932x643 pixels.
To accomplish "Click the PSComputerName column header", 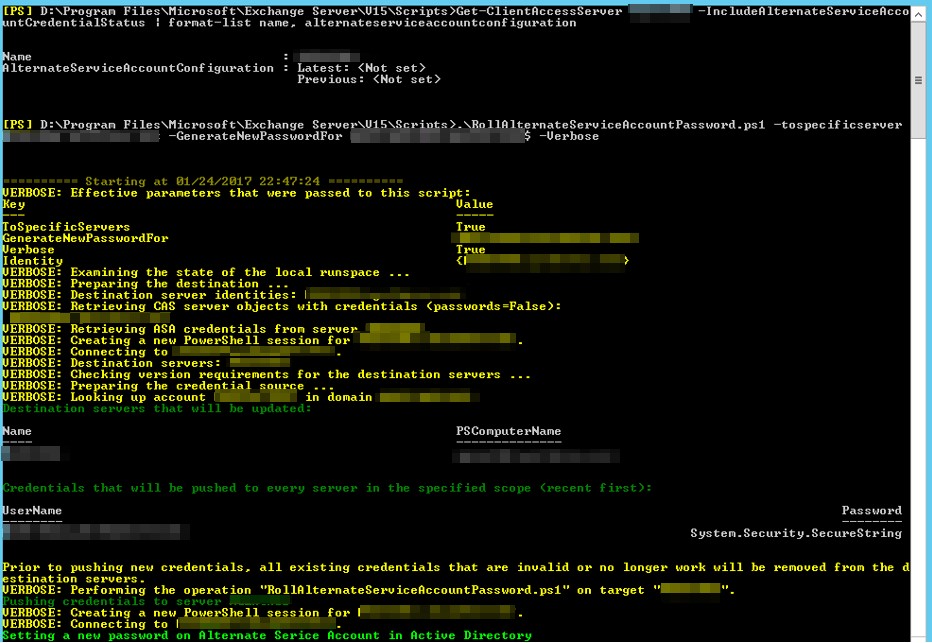I will pyautogui.click(x=508, y=431).
